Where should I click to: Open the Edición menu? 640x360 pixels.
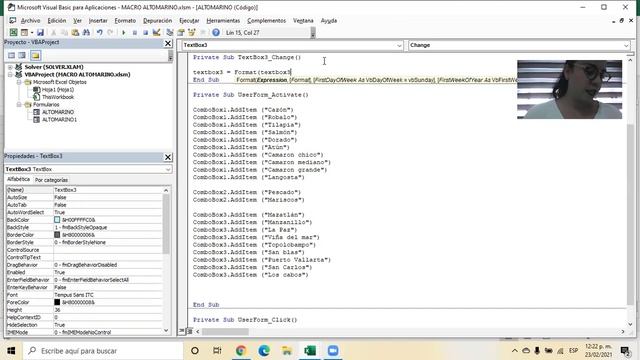coord(57,20)
